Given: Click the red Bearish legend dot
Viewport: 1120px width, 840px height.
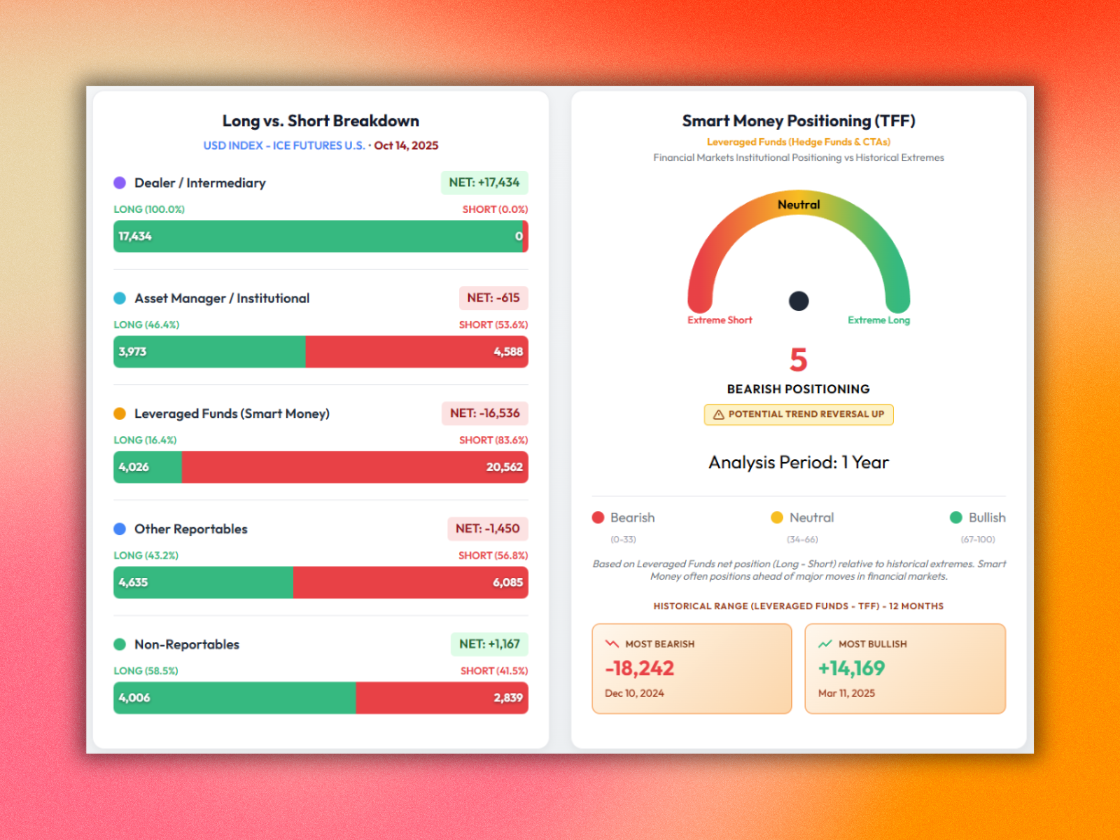Looking at the screenshot, I should (598, 518).
